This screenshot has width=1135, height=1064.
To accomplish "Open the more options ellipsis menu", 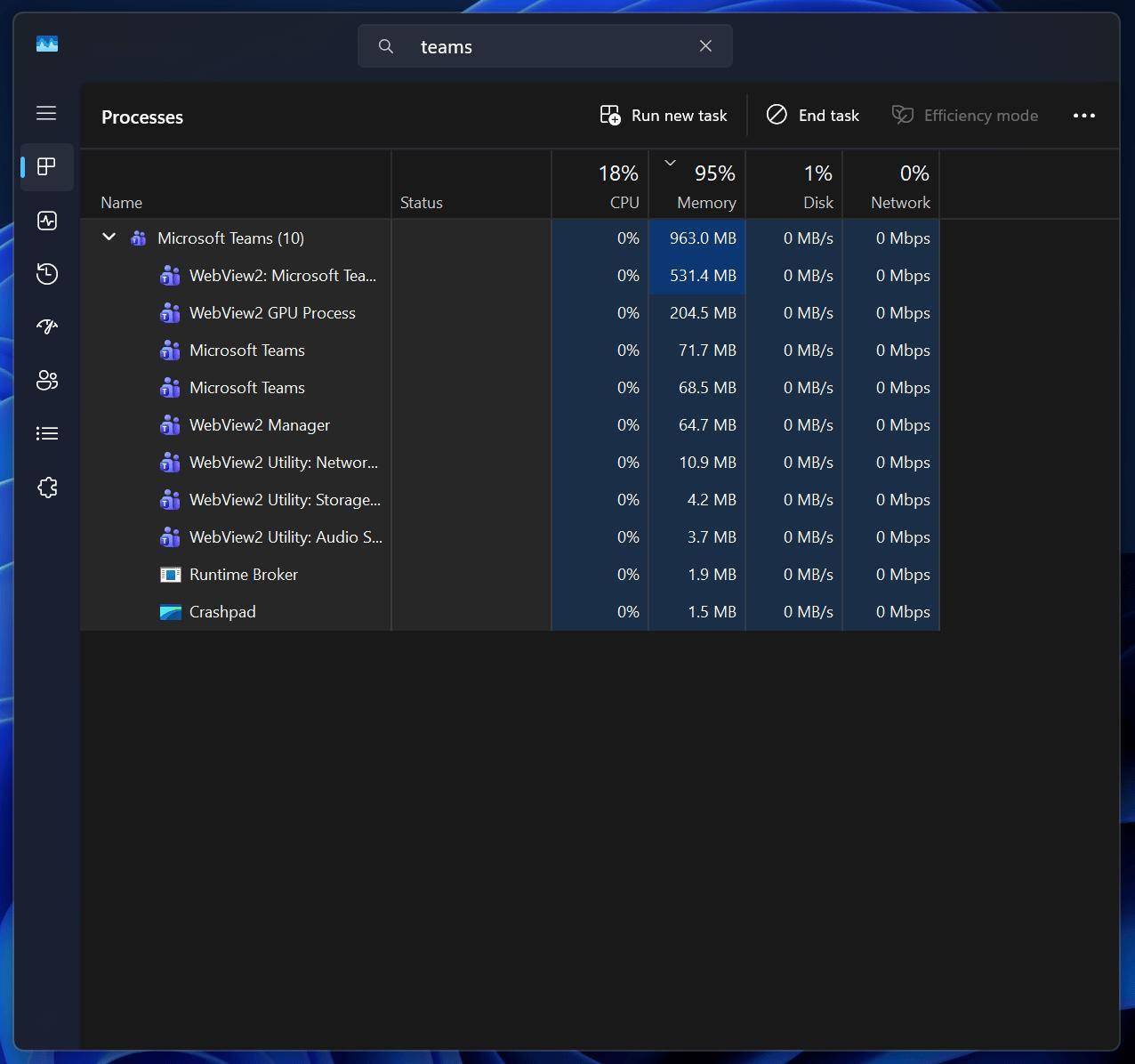I will [x=1083, y=116].
